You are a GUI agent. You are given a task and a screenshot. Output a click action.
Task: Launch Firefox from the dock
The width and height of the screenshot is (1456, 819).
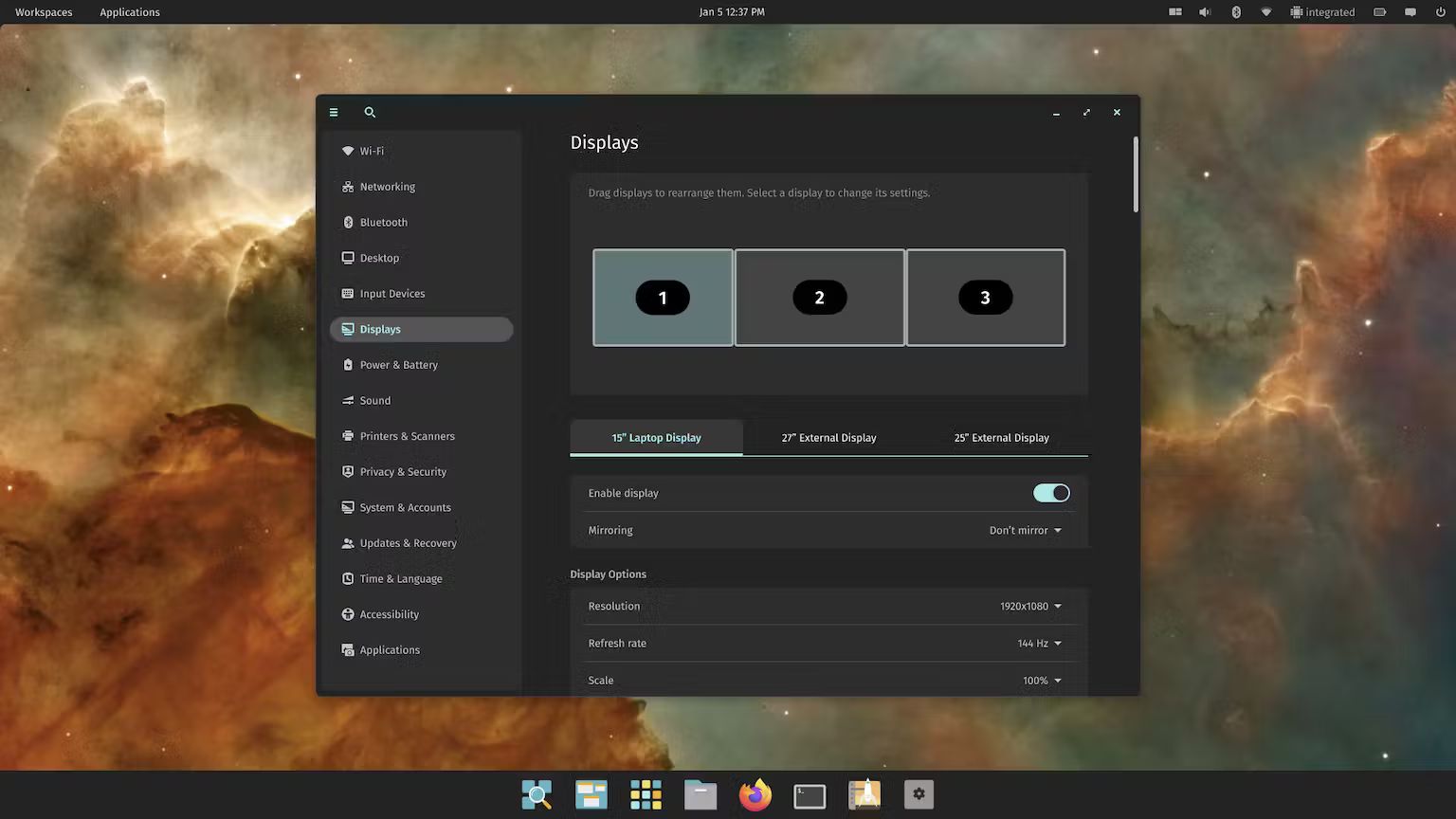click(x=755, y=794)
